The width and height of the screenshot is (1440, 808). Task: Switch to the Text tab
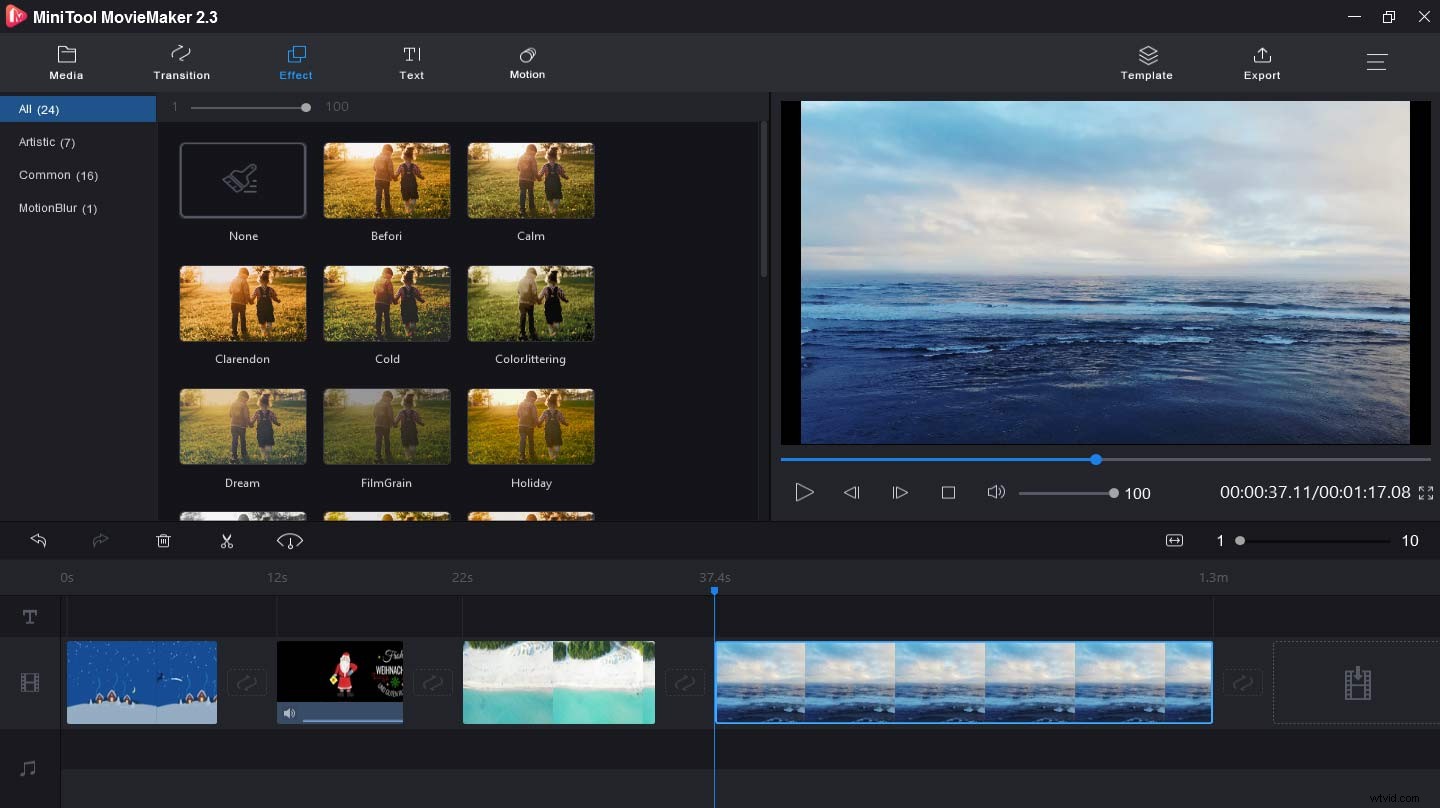coord(412,62)
